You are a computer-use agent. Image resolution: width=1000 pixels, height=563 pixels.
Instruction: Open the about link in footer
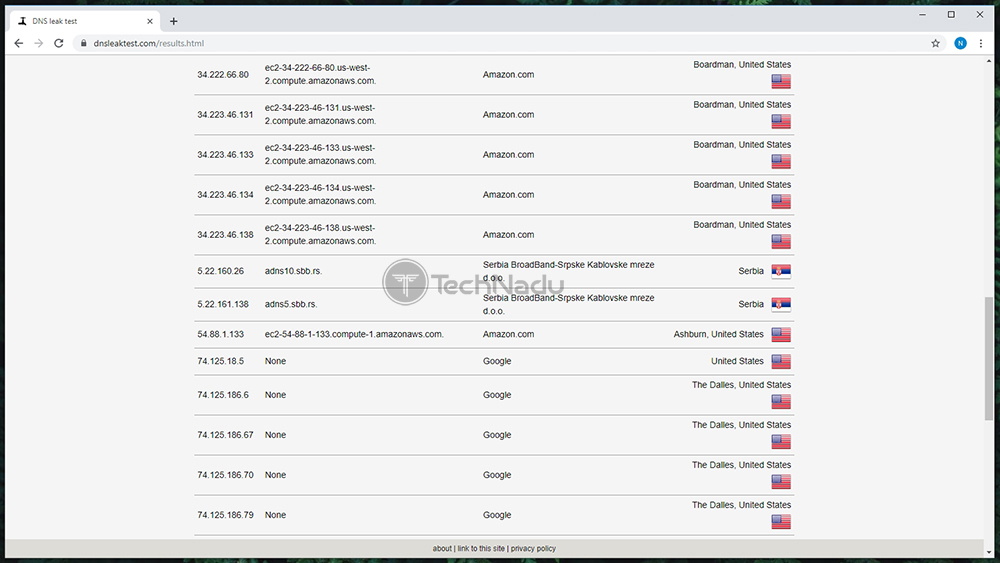click(x=442, y=548)
